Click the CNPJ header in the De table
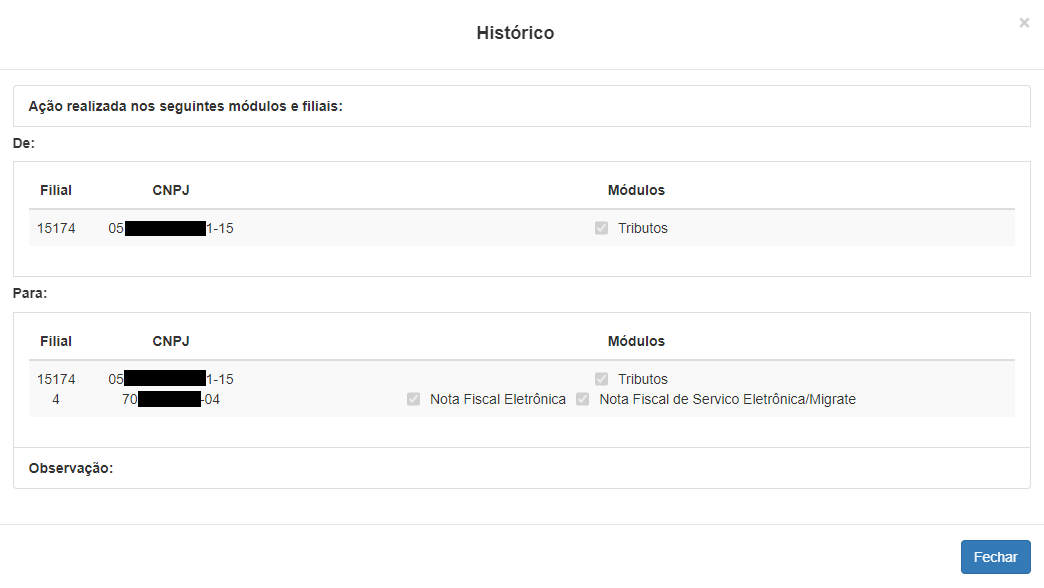The image size is (1044, 588). (170, 190)
